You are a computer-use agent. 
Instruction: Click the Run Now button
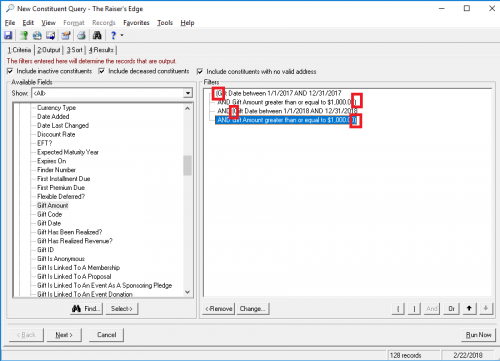[x=478, y=335]
